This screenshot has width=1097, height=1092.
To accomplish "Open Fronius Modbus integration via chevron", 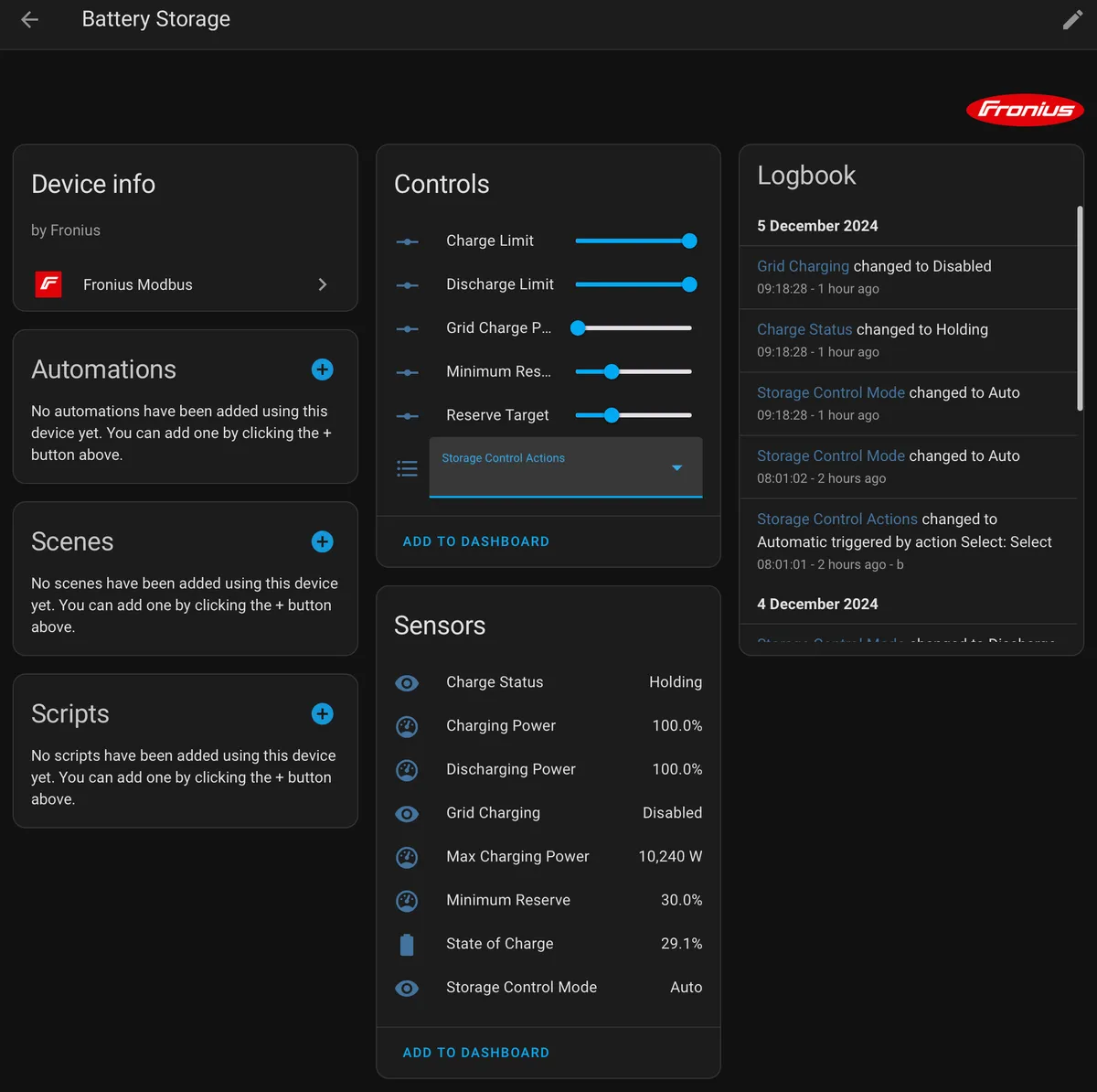I will tap(322, 284).
